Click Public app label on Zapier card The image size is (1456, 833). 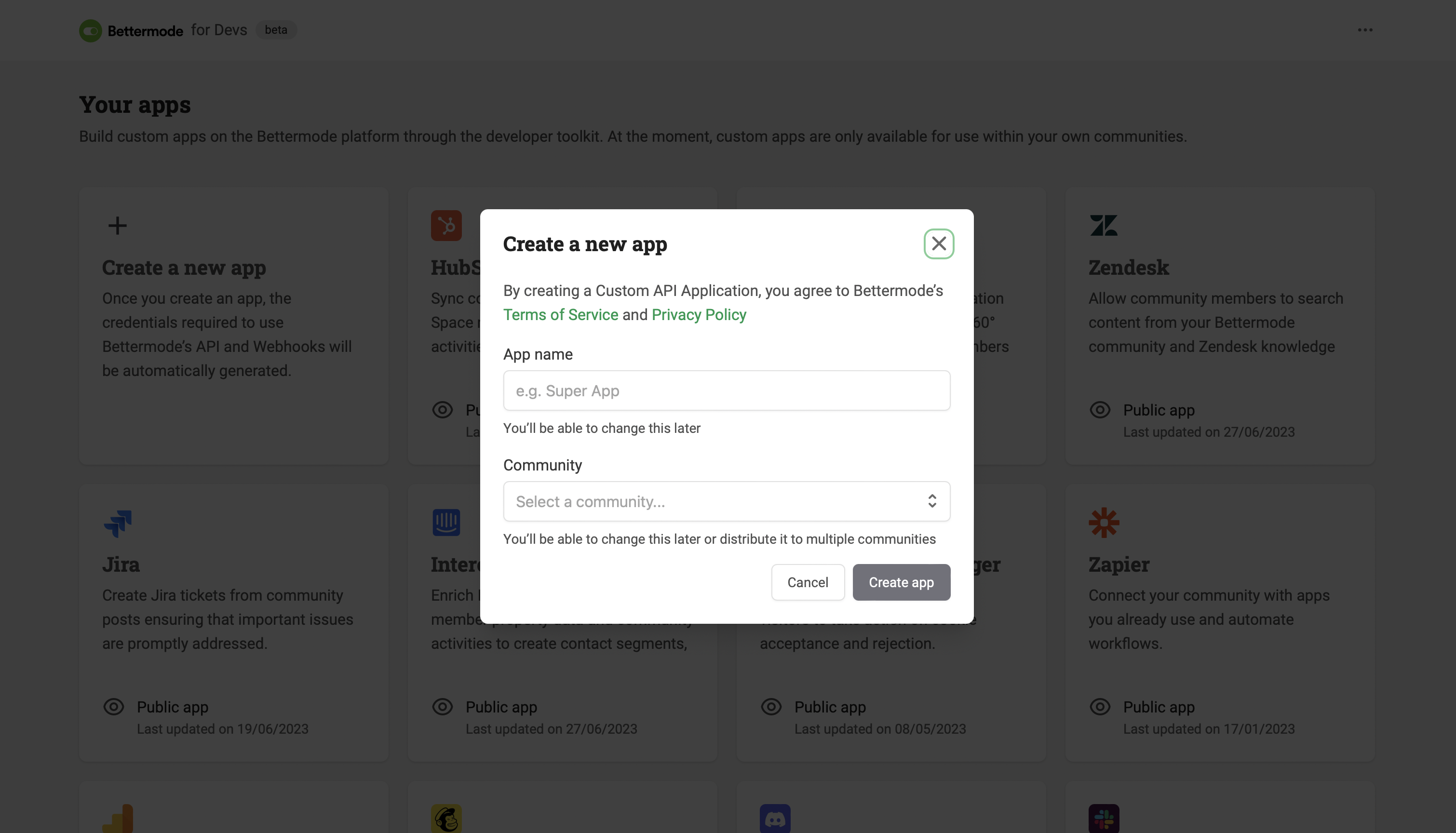click(1159, 707)
